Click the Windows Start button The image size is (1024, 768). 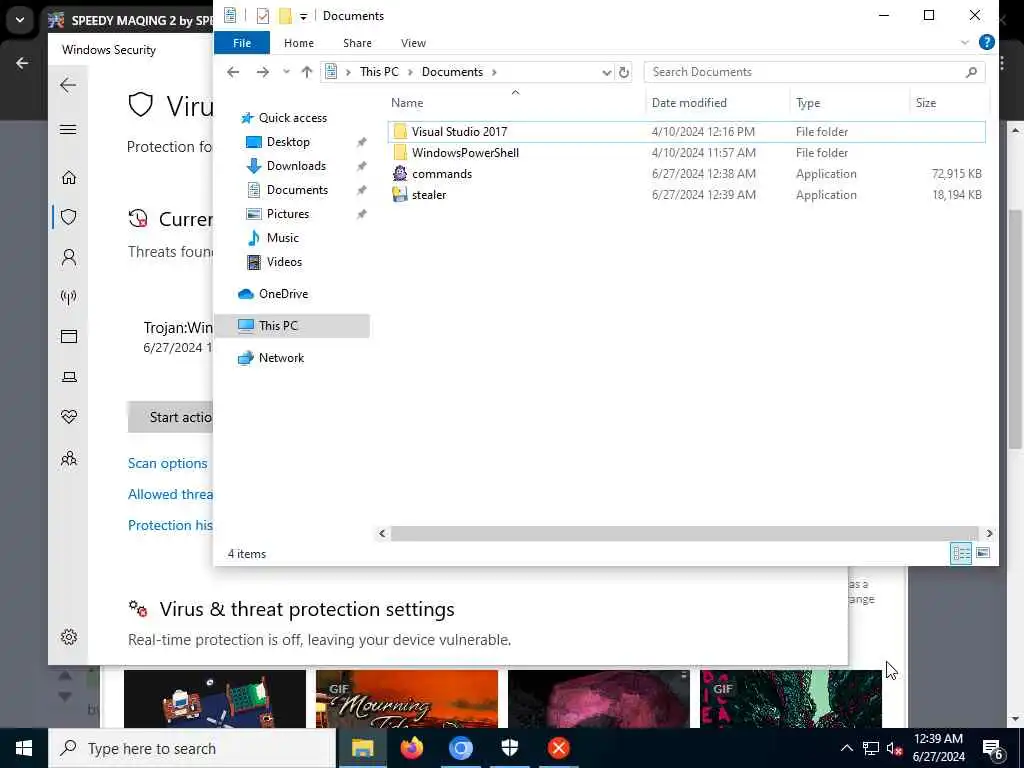click(x=24, y=748)
